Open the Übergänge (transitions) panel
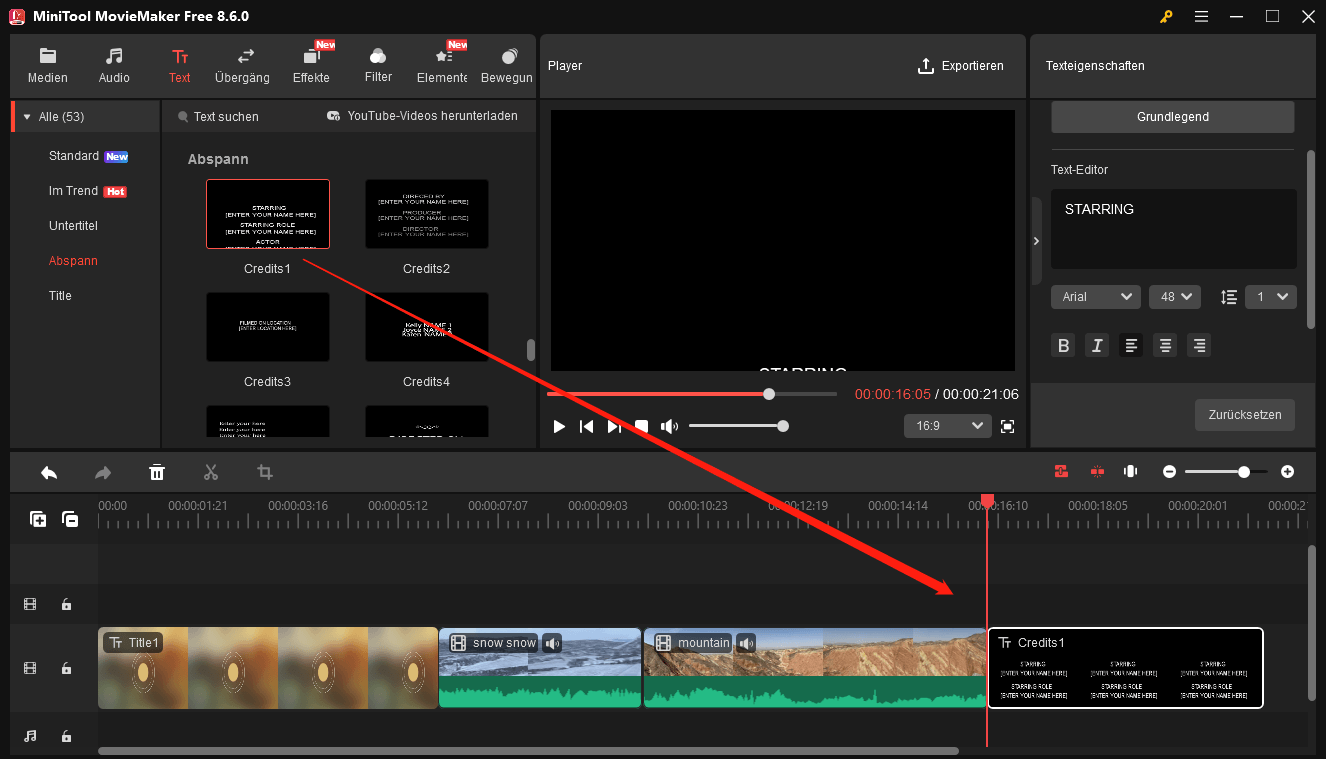This screenshot has height=759, width=1326. [242, 63]
